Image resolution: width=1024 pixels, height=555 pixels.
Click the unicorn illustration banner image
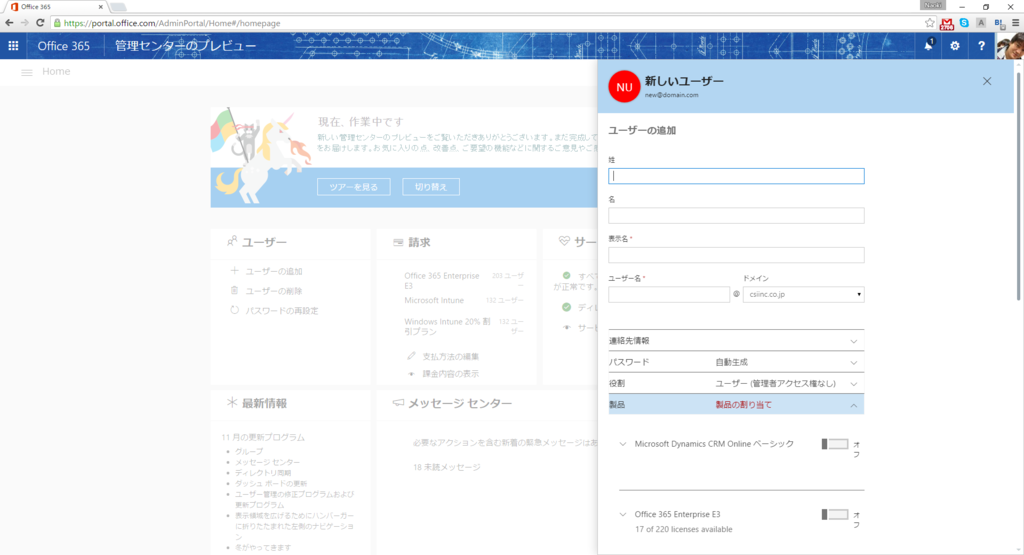click(261, 156)
